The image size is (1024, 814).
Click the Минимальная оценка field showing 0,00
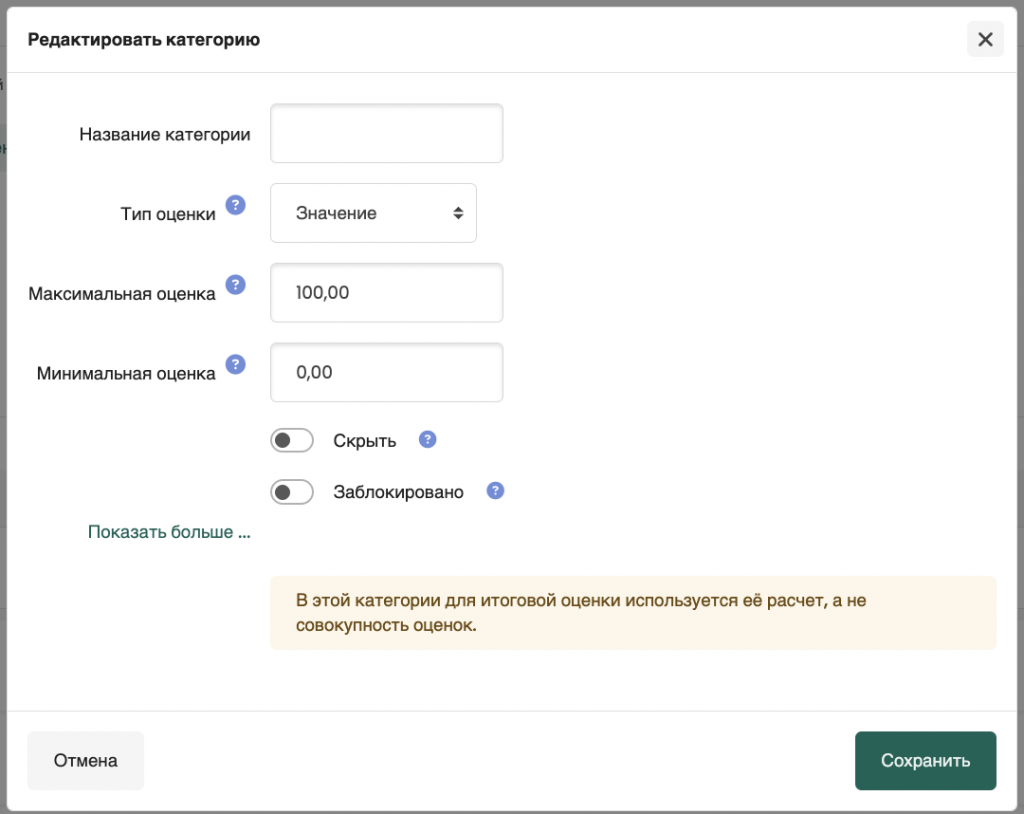[x=386, y=373]
